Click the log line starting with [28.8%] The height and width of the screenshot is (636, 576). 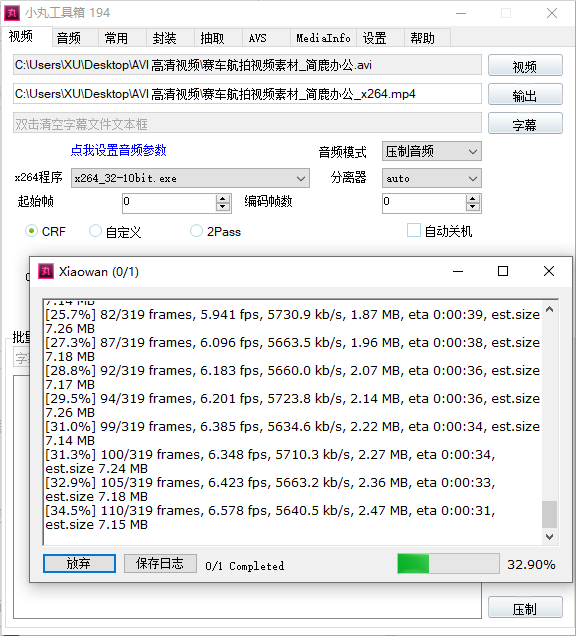[x=292, y=378]
